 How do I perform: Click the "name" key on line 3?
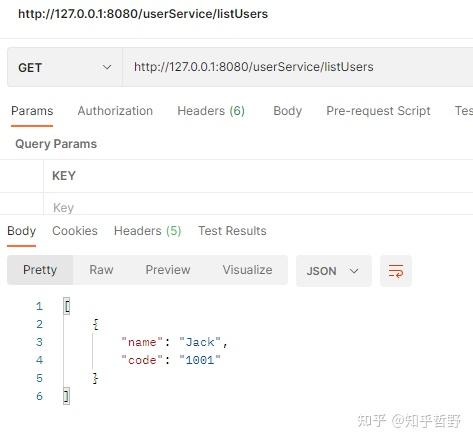(142, 342)
